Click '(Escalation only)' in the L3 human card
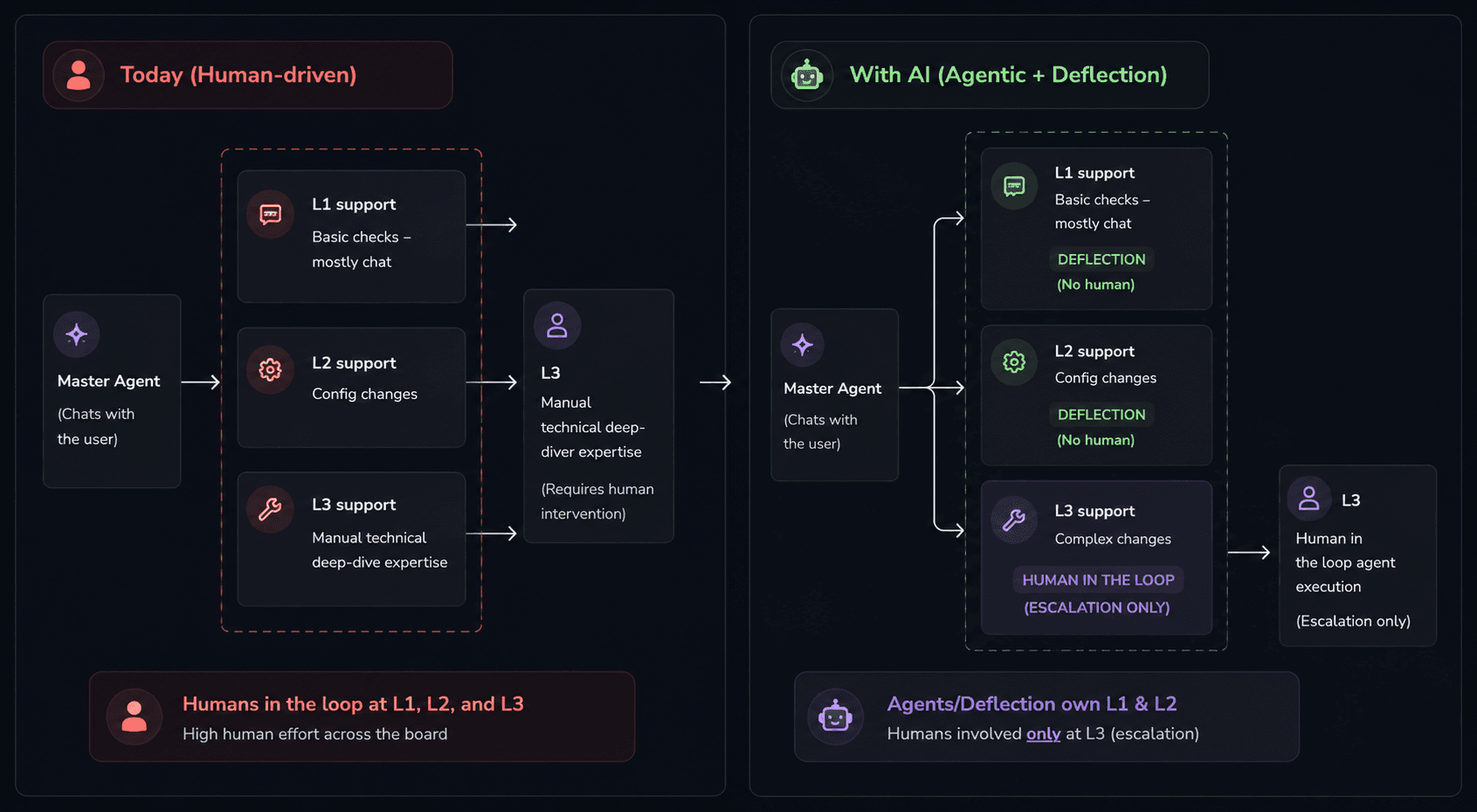 point(1353,621)
